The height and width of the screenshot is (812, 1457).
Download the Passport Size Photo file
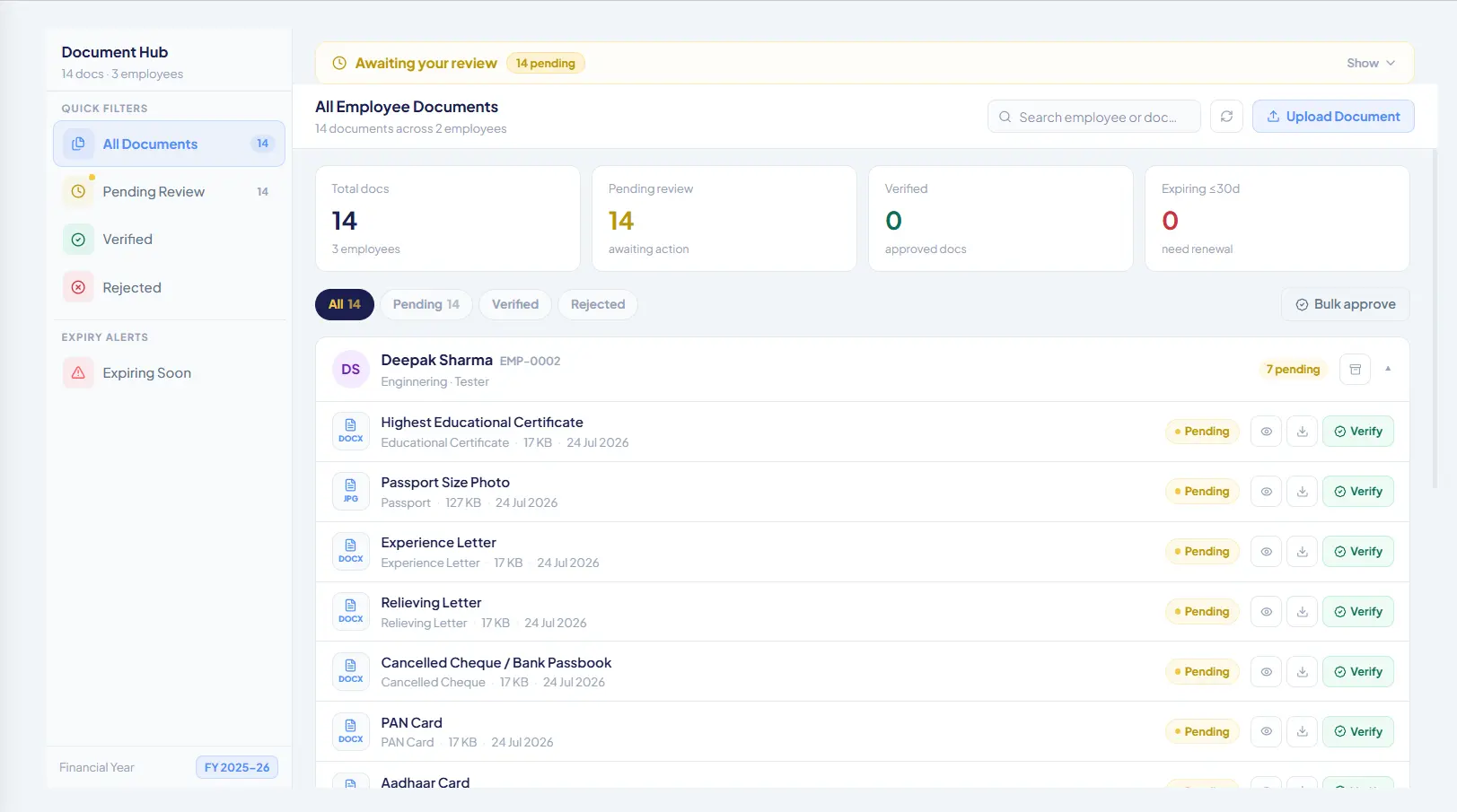[x=1302, y=492]
